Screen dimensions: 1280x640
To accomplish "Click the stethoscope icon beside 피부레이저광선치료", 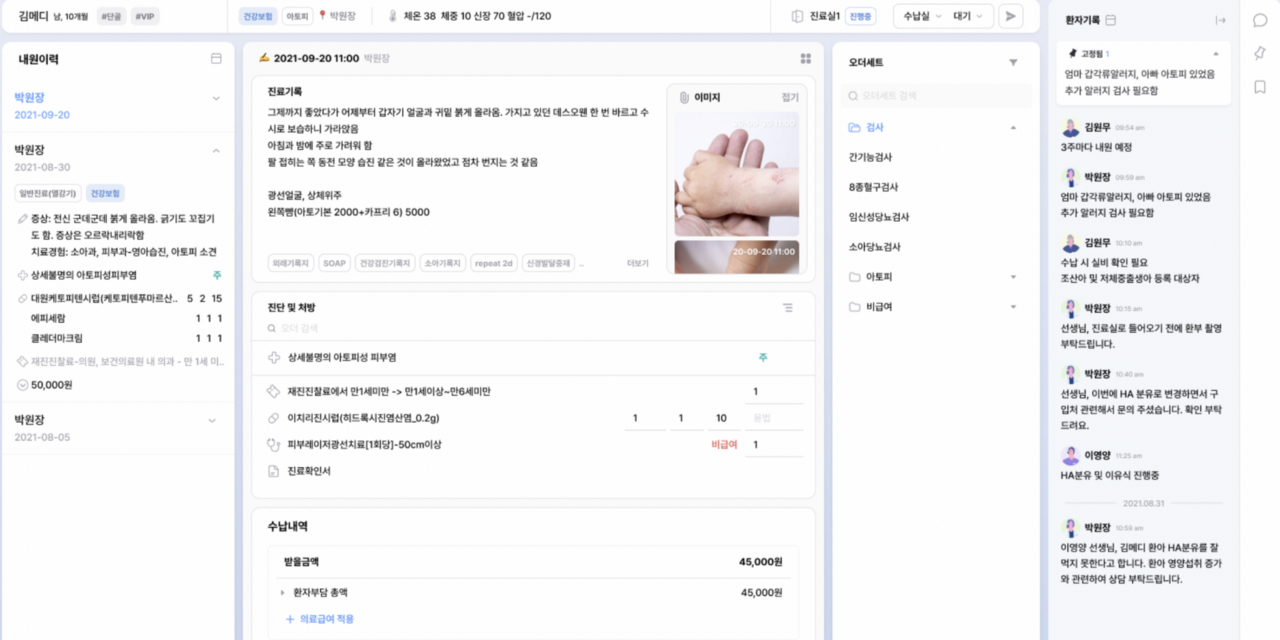I will click(274, 444).
